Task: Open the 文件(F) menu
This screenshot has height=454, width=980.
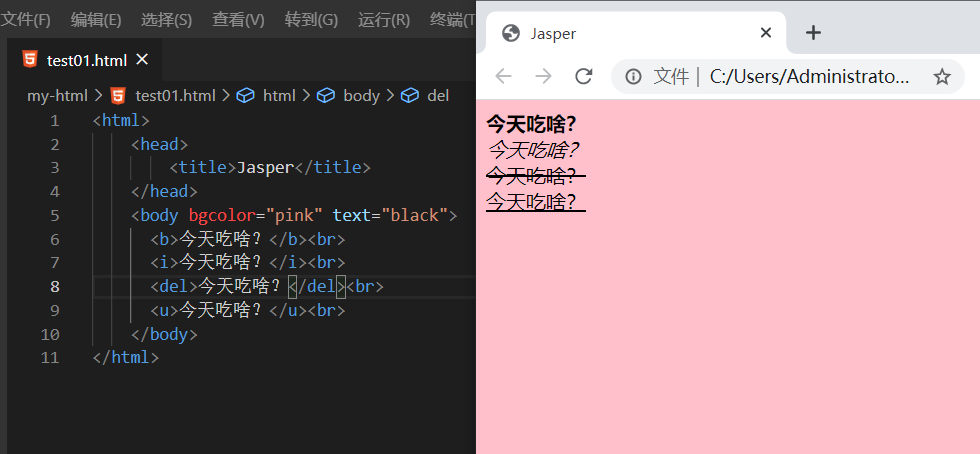Action: click(x=26, y=19)
